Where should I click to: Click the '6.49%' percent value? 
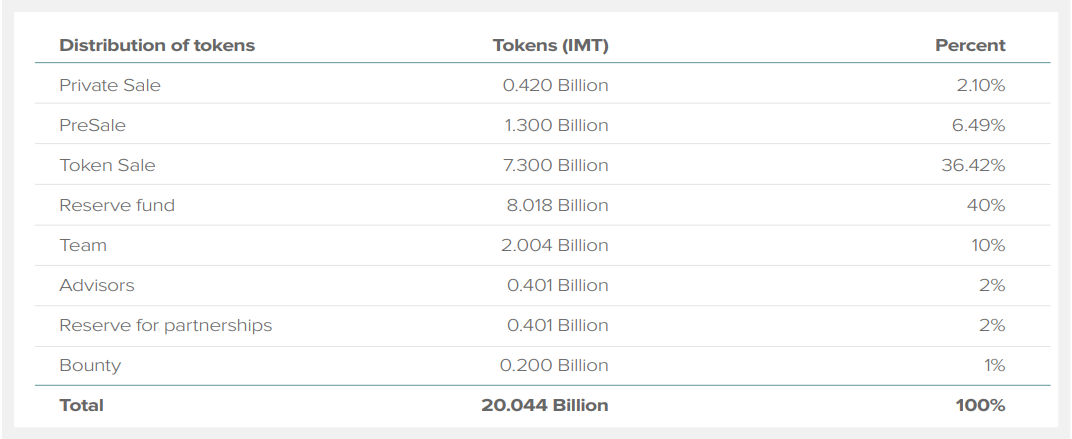979,125
